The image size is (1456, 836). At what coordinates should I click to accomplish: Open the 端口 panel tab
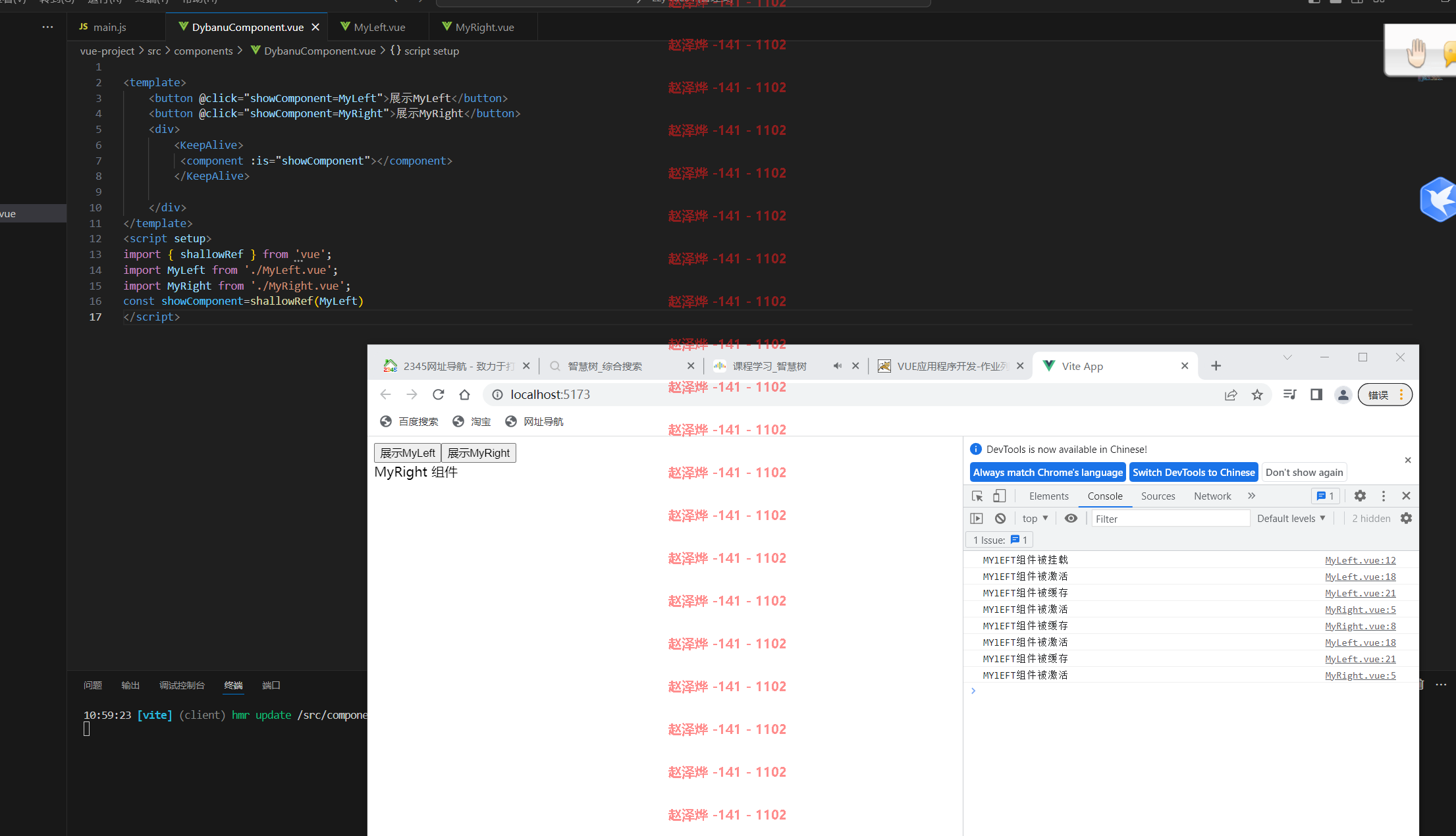coord(271,685)
